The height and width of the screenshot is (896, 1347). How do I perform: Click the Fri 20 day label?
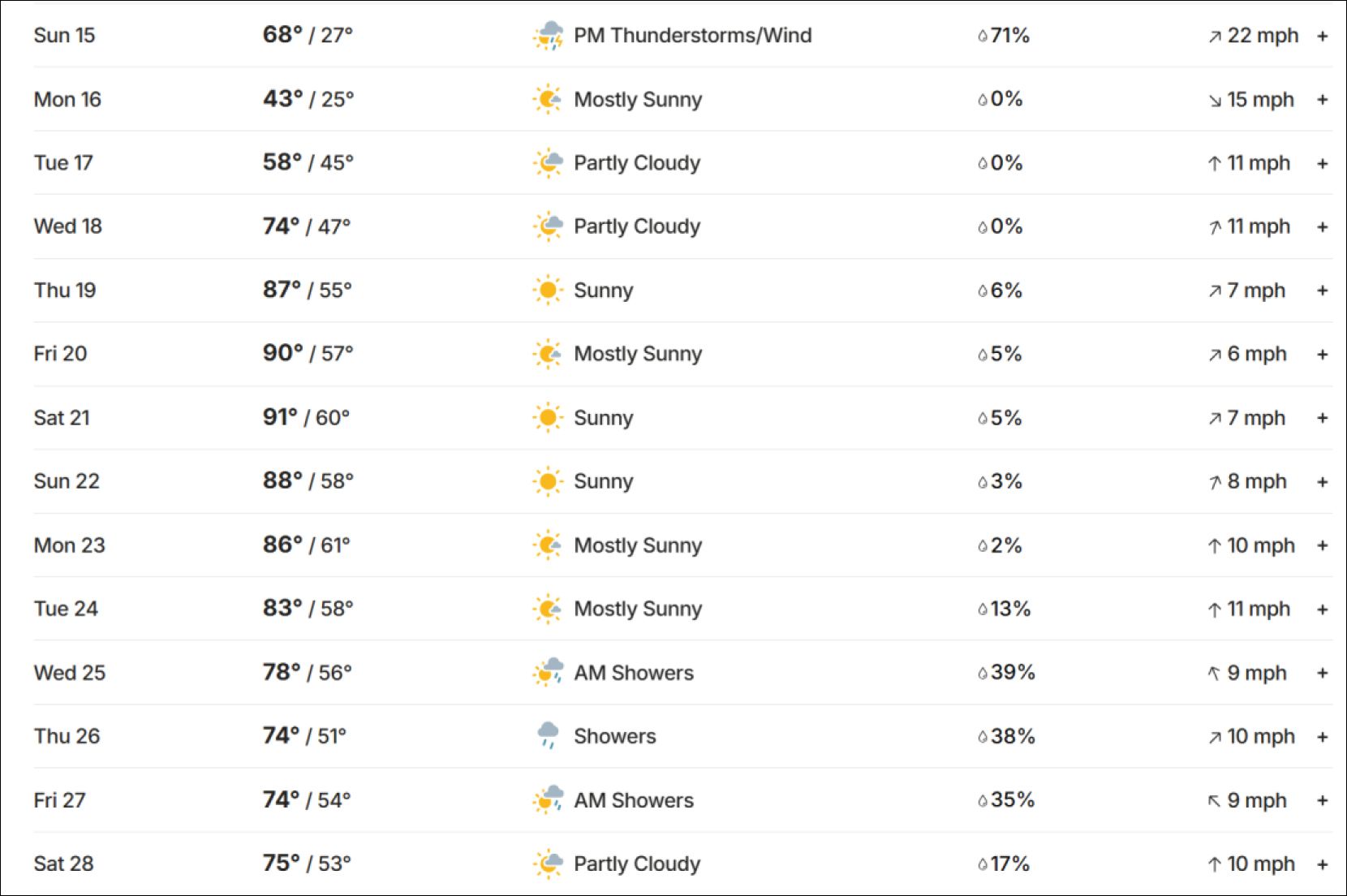[60, 354]
